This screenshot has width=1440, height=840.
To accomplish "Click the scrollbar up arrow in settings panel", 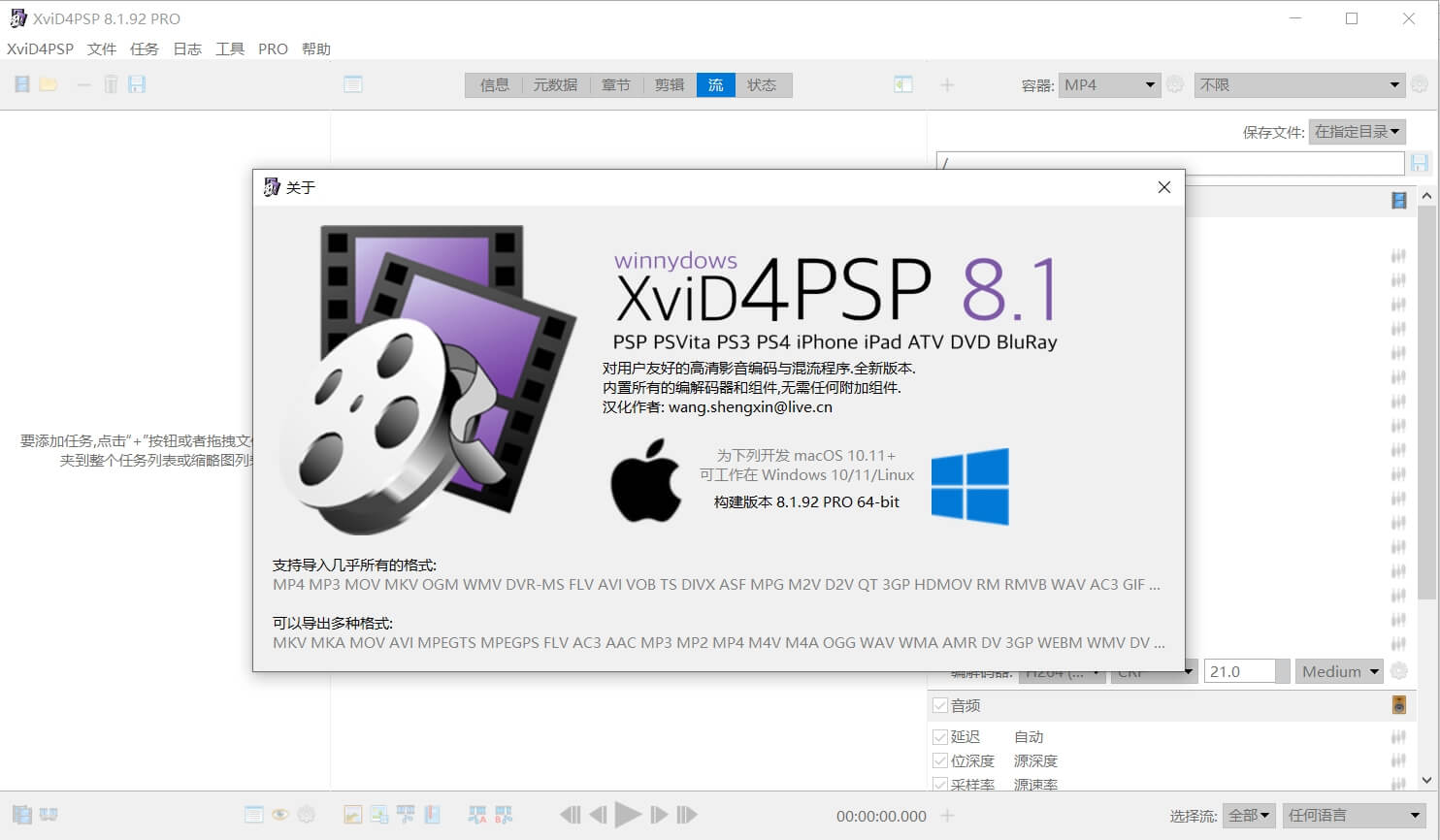I will click(x=1426, y=196).
